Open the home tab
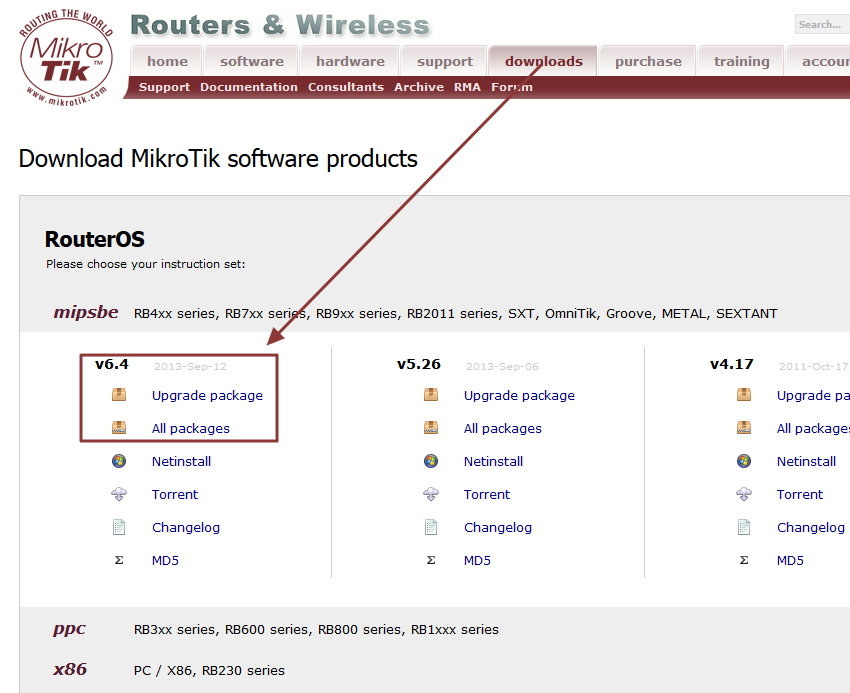The image size is (850, 693). click(x=167, y=61)
